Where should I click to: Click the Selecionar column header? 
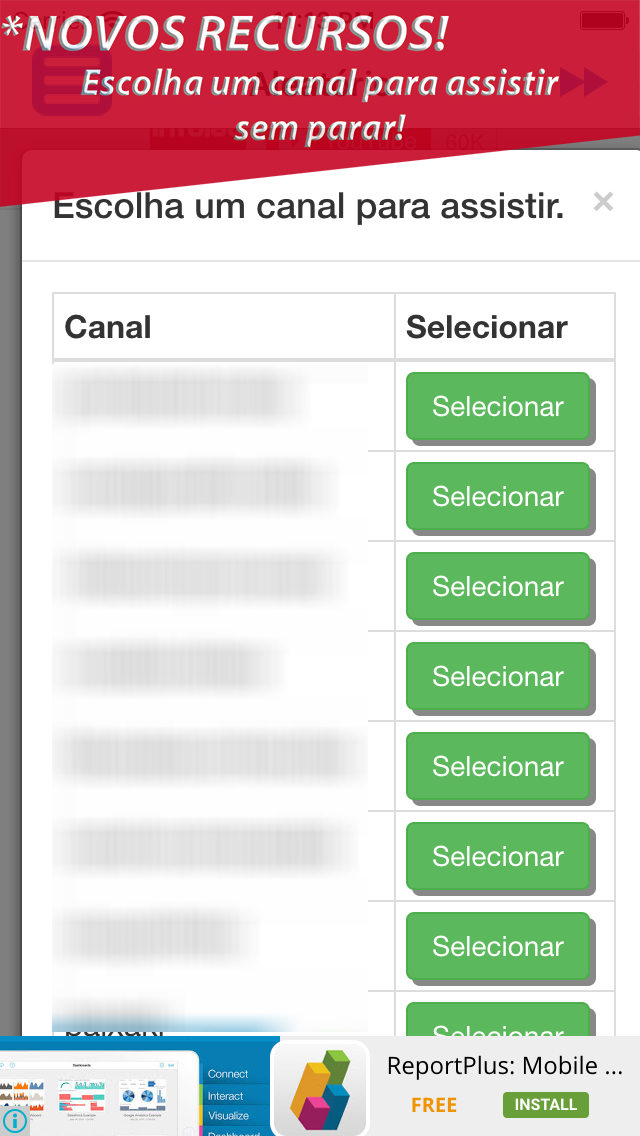(486, 327)
